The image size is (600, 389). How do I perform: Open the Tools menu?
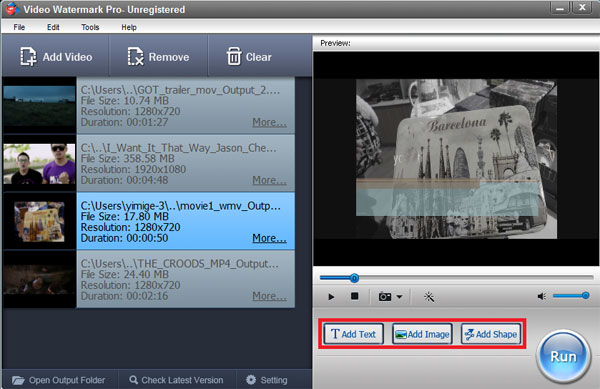[90, 27]
